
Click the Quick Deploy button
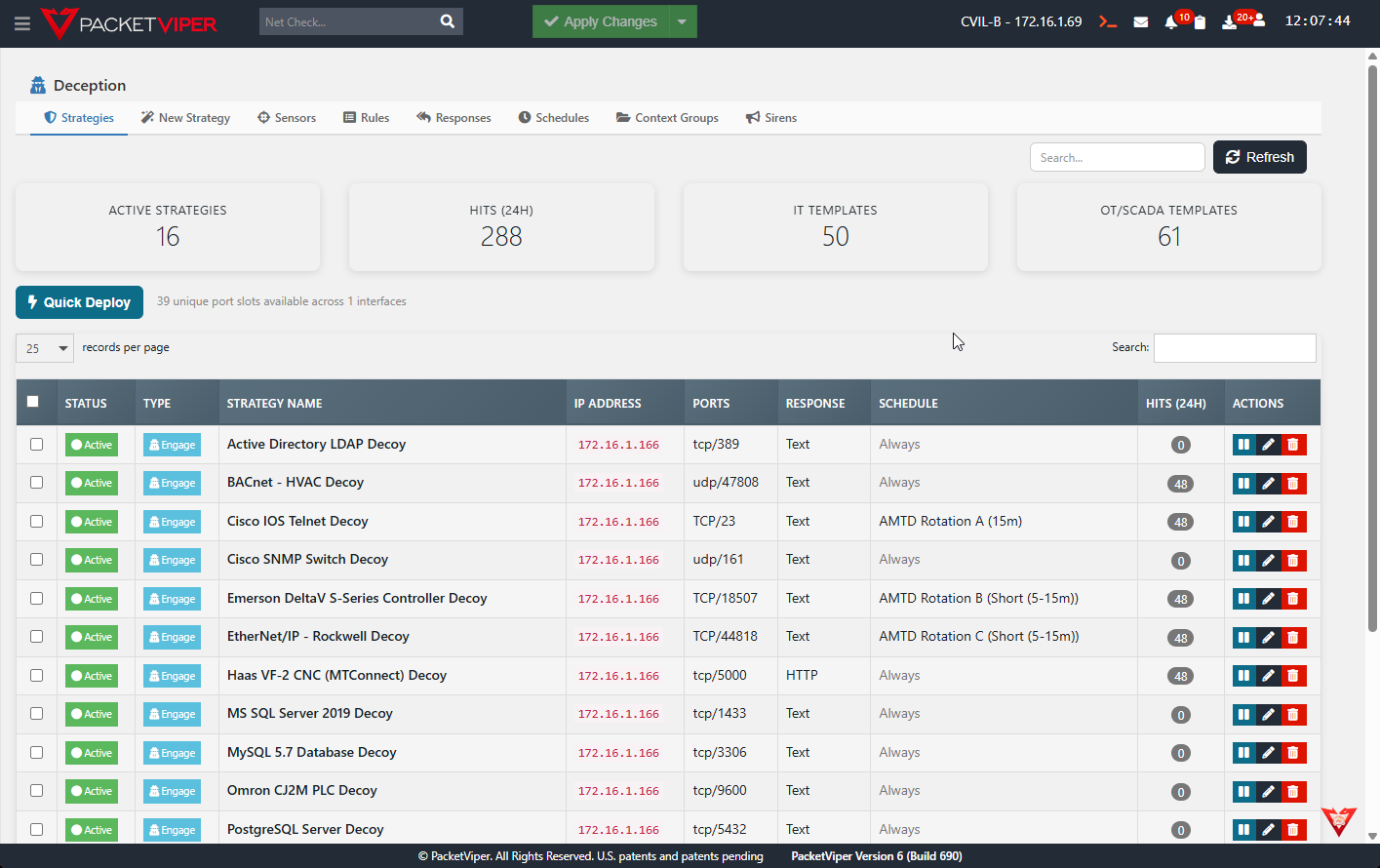[79, 302]
